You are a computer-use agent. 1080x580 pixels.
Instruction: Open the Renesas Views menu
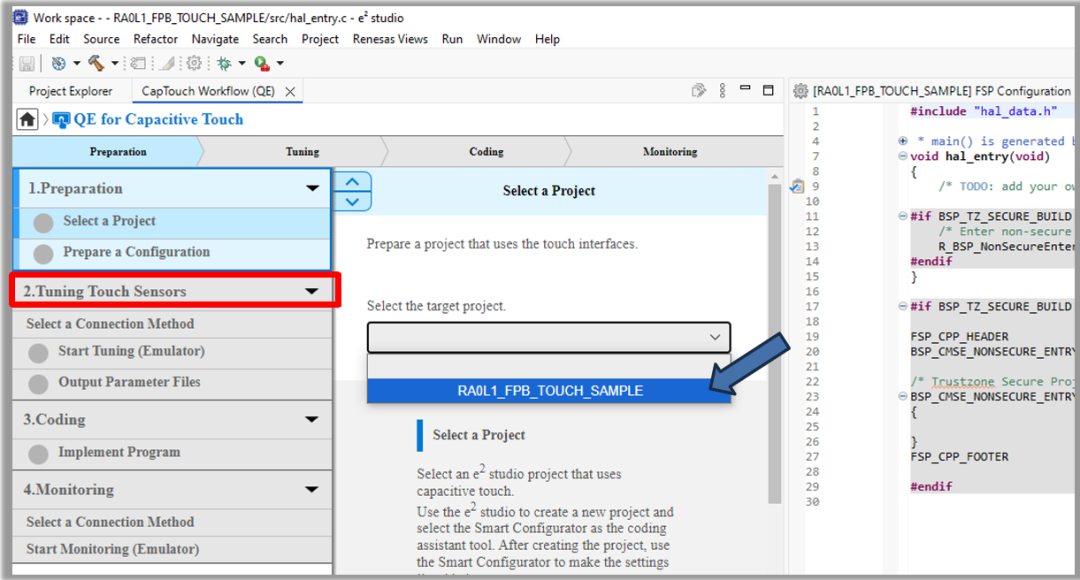[x=390, y=39]
